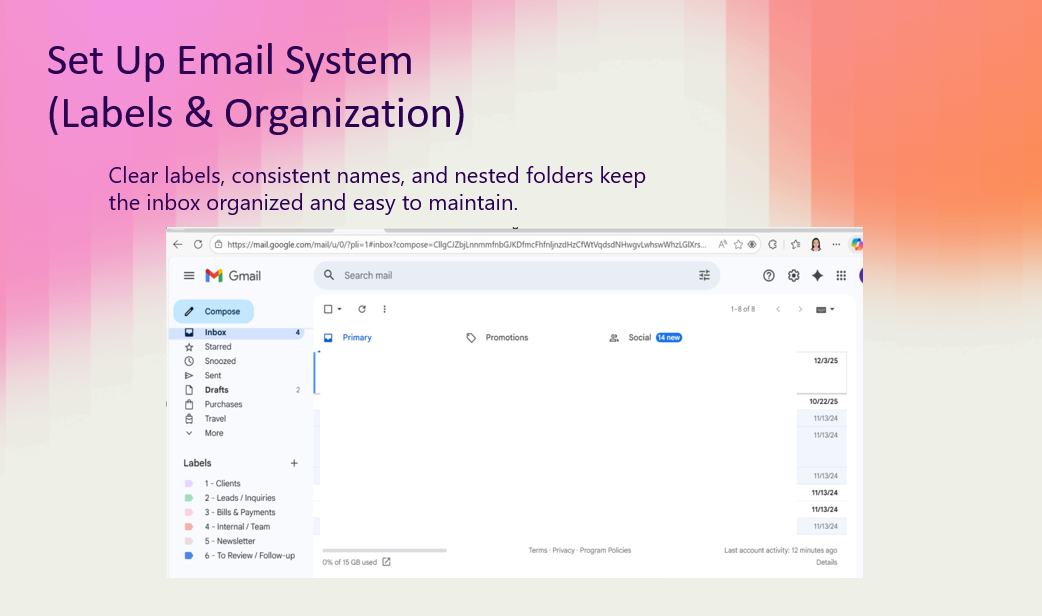Open the Sent folder
The image size is (1042, 616).
point(238,375)
